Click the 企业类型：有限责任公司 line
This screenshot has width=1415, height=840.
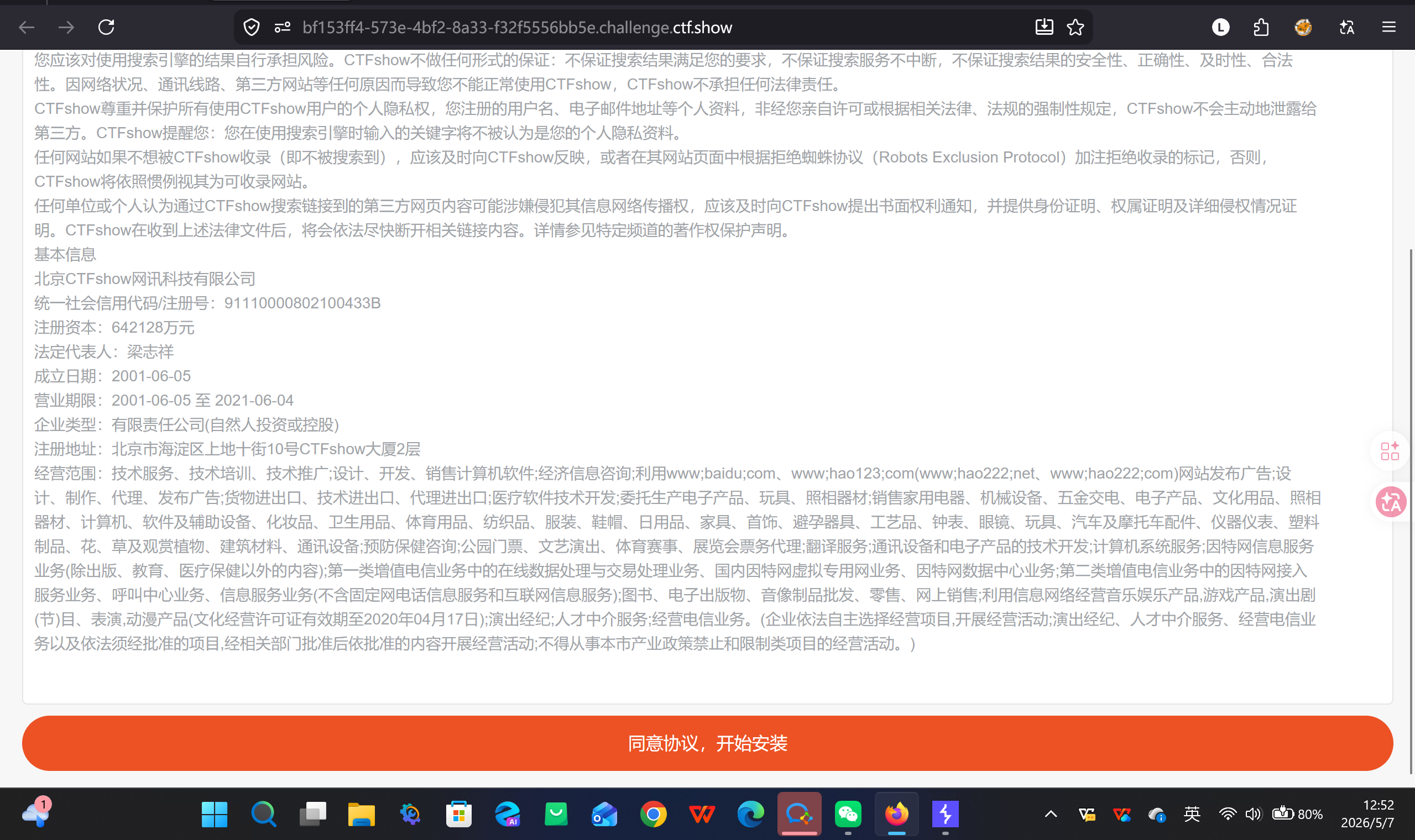[x=186, y=425]
